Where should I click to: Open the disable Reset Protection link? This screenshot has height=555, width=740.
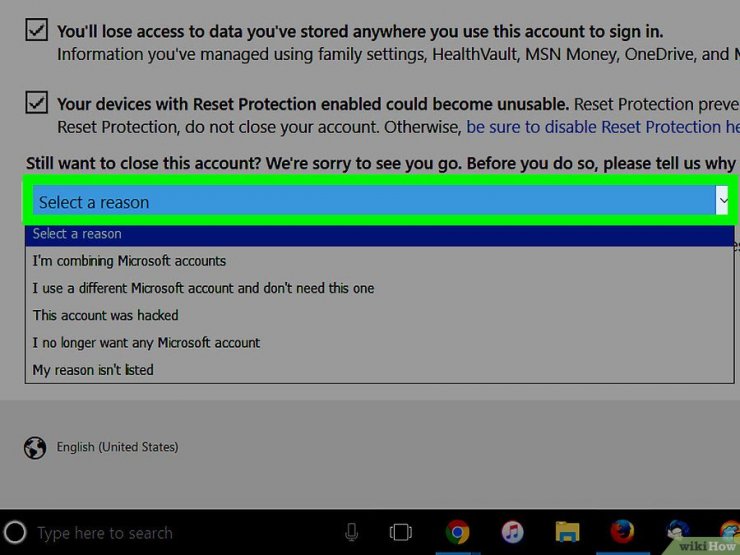[602, 127]
